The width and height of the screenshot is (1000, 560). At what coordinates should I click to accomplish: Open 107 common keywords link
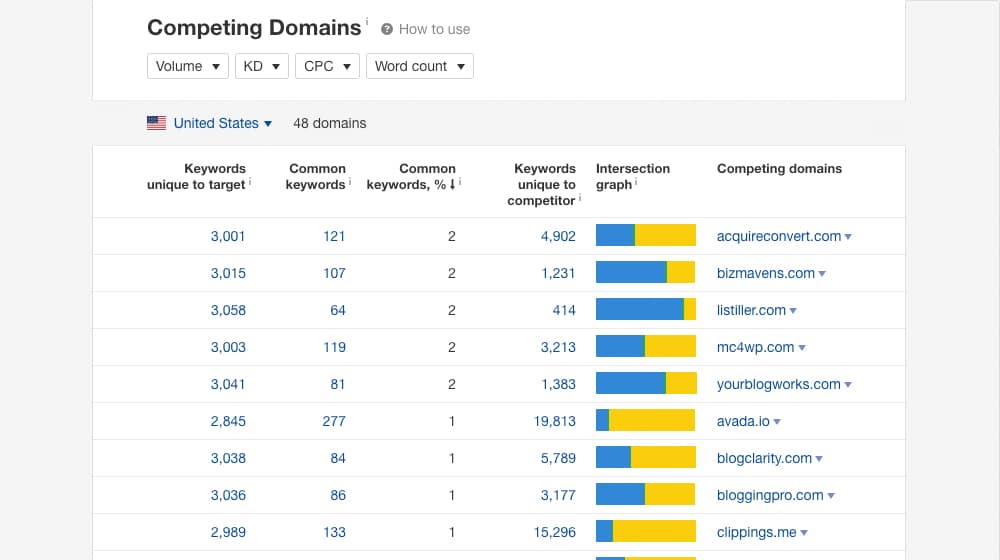334,273
